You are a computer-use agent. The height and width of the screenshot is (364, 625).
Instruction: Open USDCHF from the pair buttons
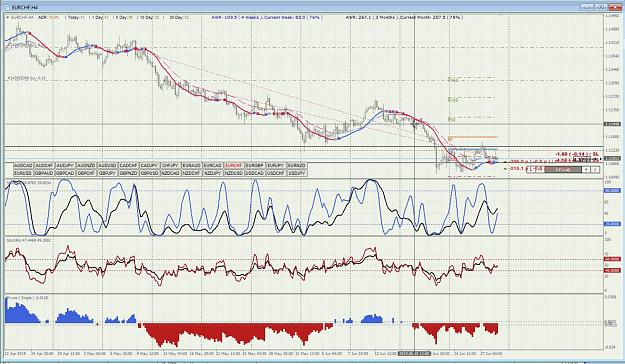275,173
